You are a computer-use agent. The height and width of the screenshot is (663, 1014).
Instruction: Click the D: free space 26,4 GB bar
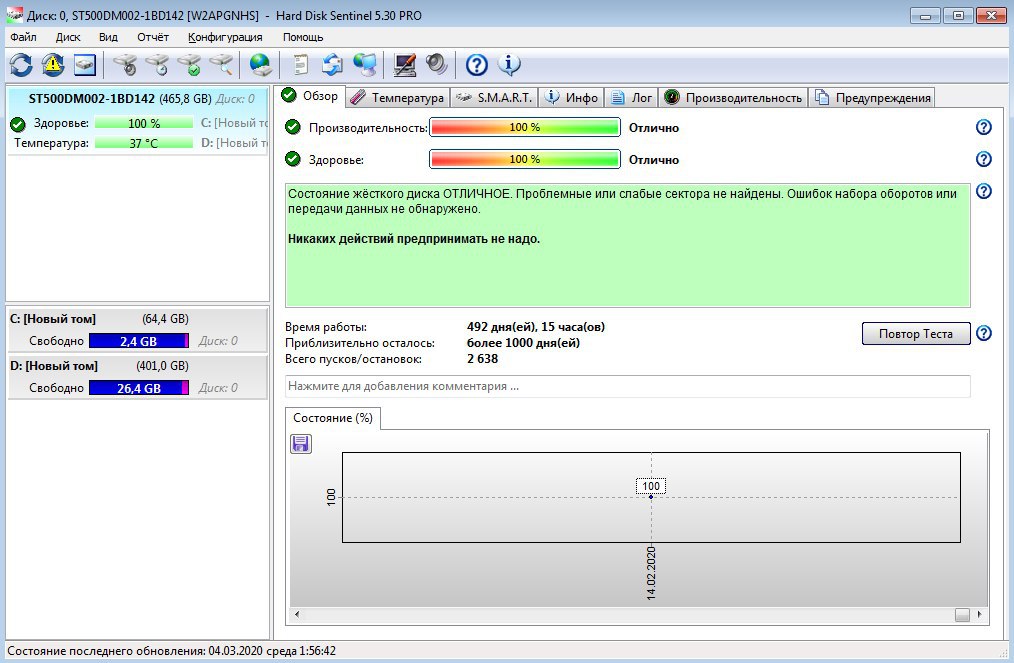point(138,388)
